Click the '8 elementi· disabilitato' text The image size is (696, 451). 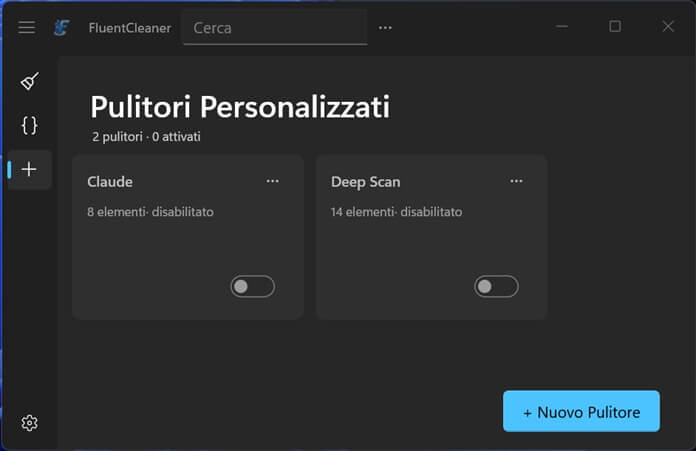[150, 212]
